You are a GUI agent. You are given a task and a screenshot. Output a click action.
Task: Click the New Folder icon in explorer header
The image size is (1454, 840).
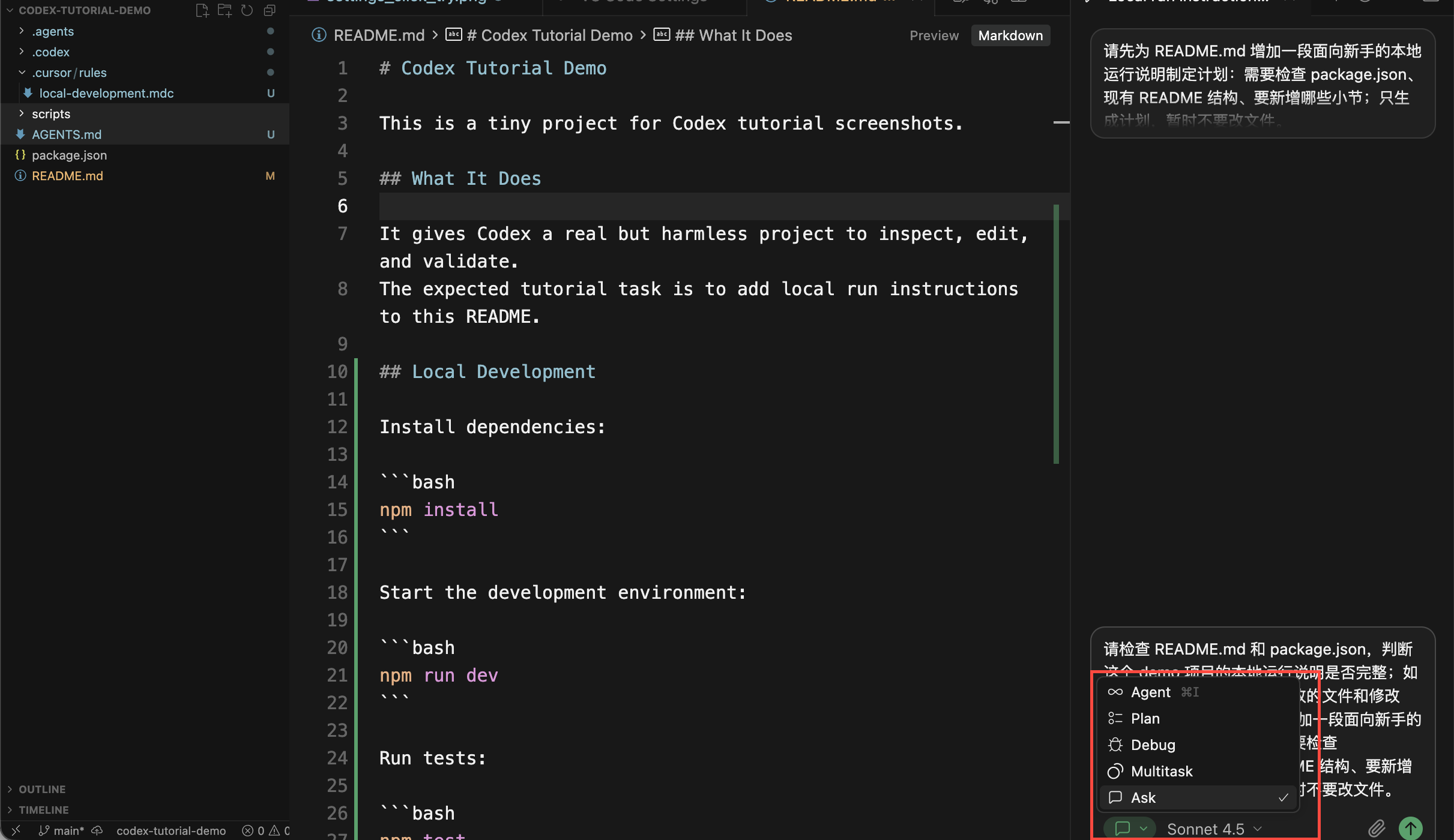click(x=225, y=10)
